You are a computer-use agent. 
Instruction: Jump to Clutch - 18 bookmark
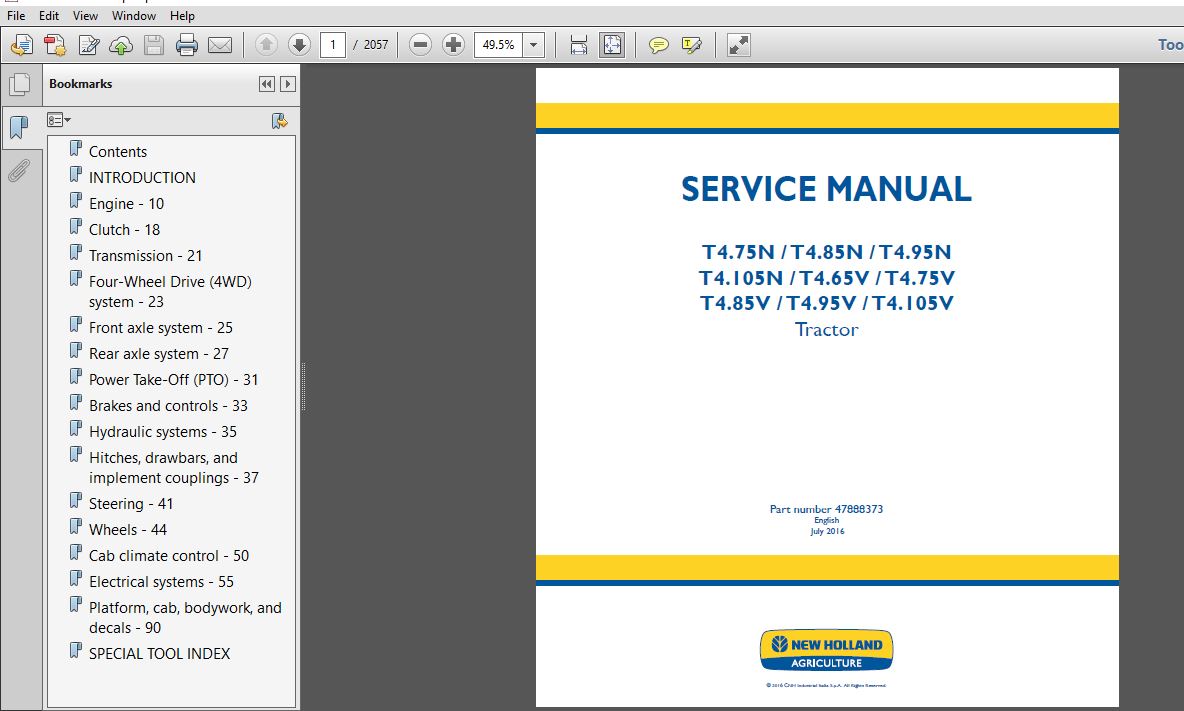125,229
